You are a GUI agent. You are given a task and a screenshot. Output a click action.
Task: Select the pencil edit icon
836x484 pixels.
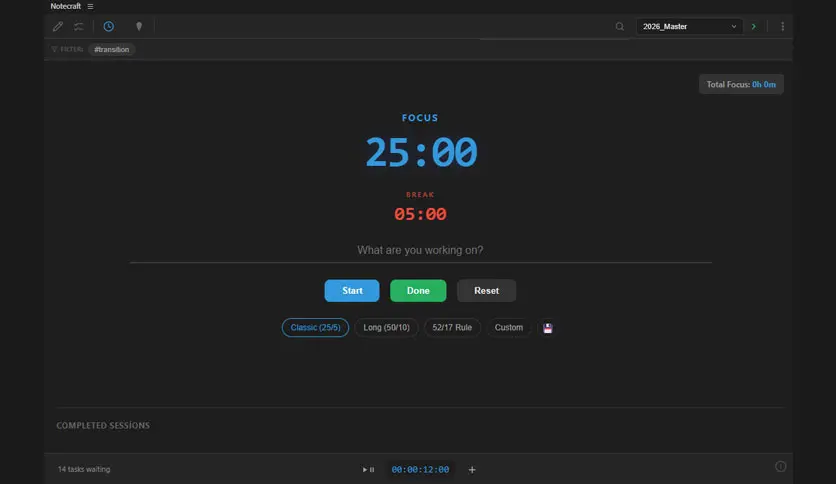(x=58, y=26)
